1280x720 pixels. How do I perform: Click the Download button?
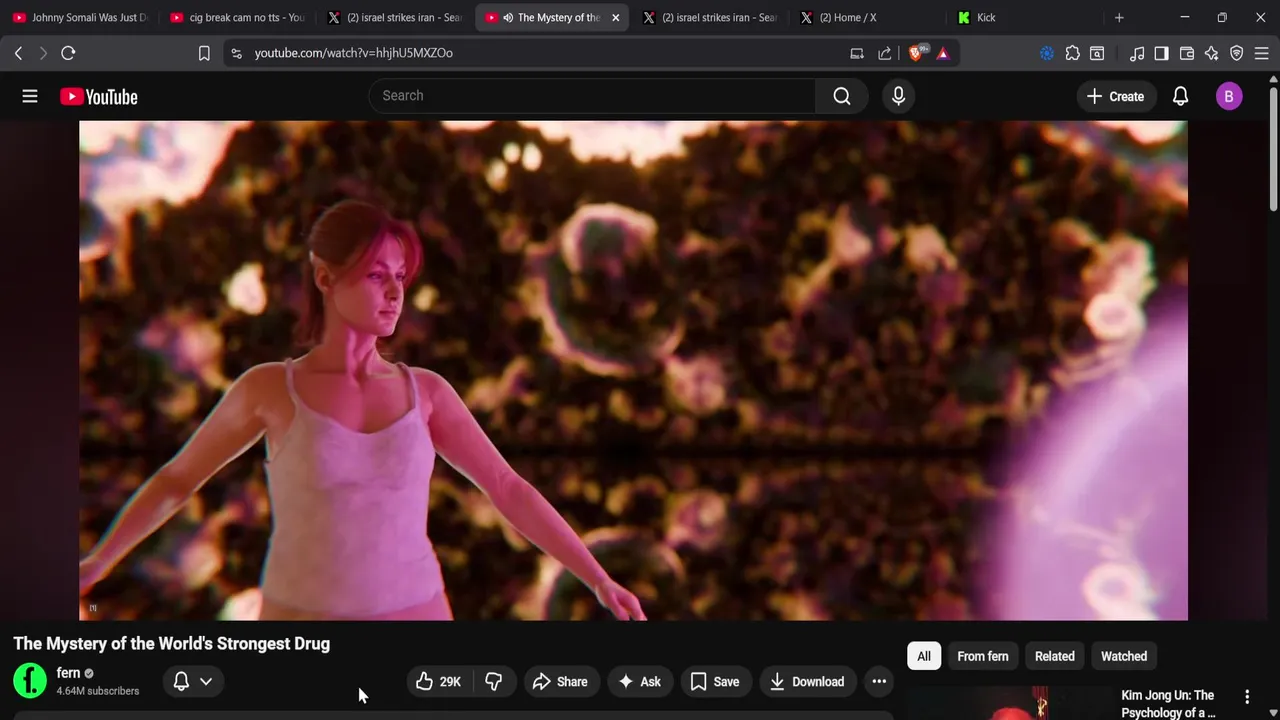[x=807, y=682]
